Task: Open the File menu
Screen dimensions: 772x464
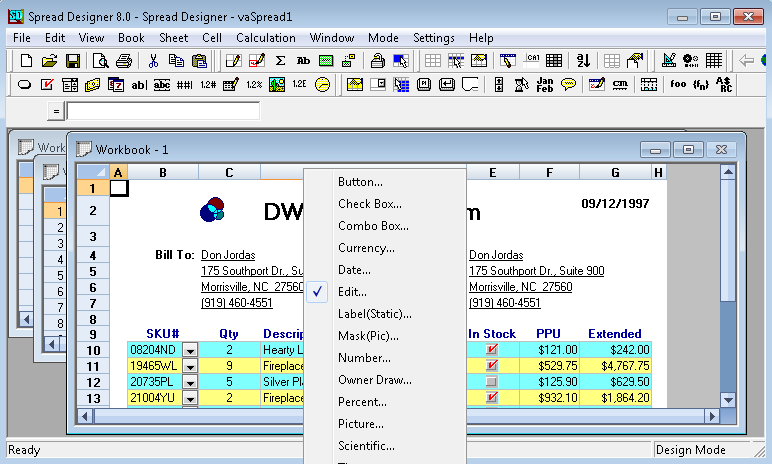Action: pyautogui.click(x=22, y=38)
